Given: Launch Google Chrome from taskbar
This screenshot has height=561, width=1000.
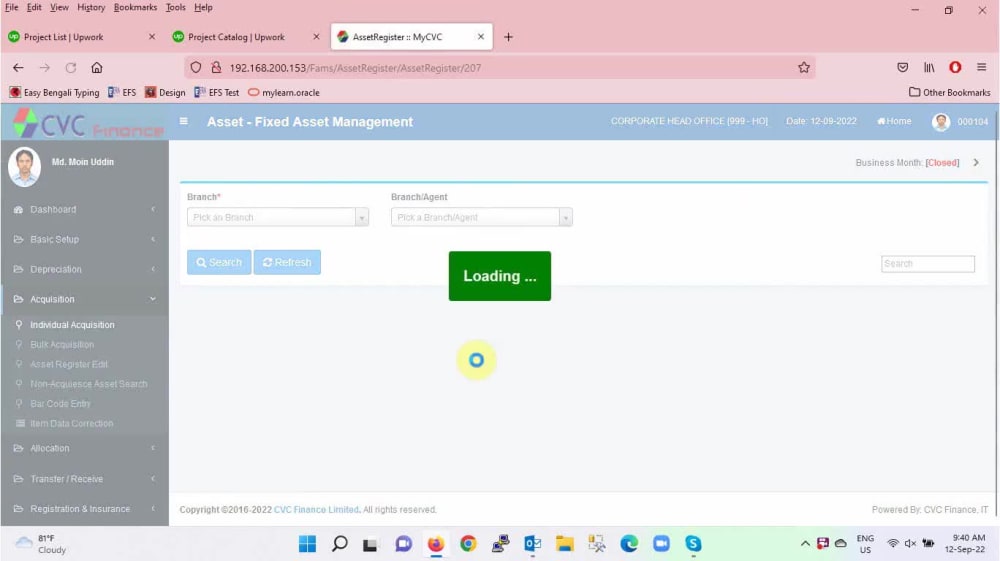Looking at the screenshot, I should tap(468, 544).
